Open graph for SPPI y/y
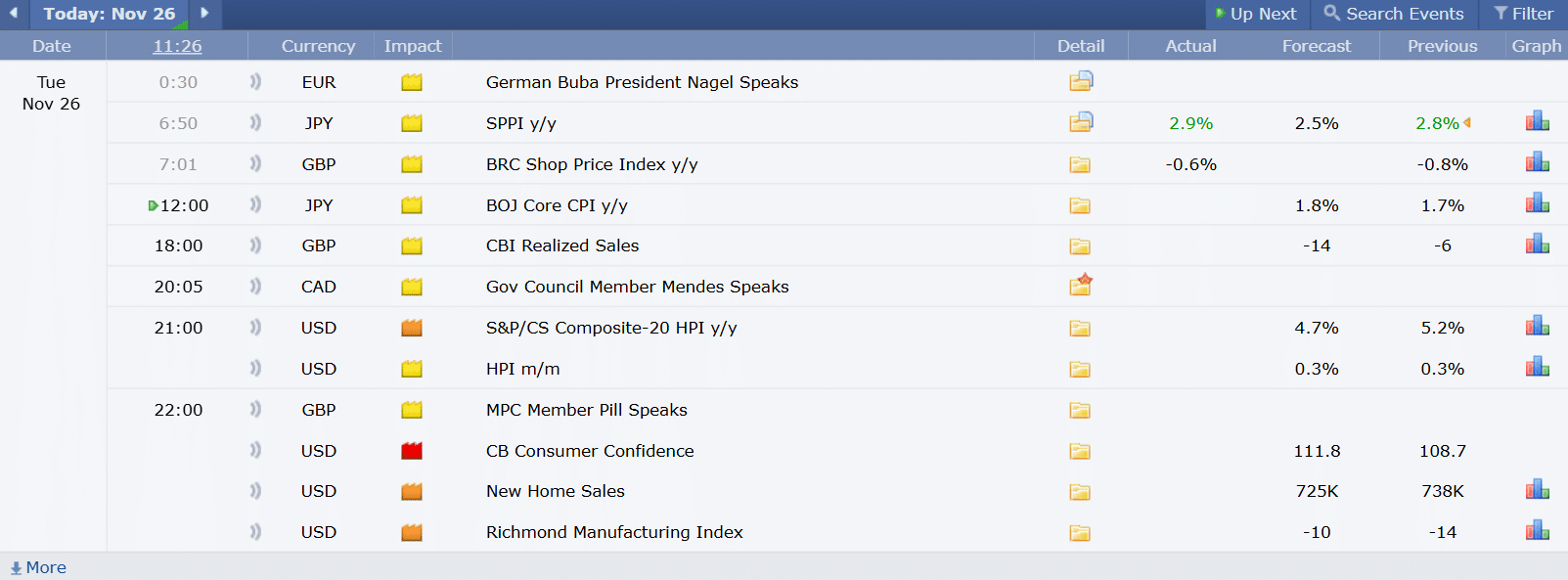 [x=1537, y=122]
